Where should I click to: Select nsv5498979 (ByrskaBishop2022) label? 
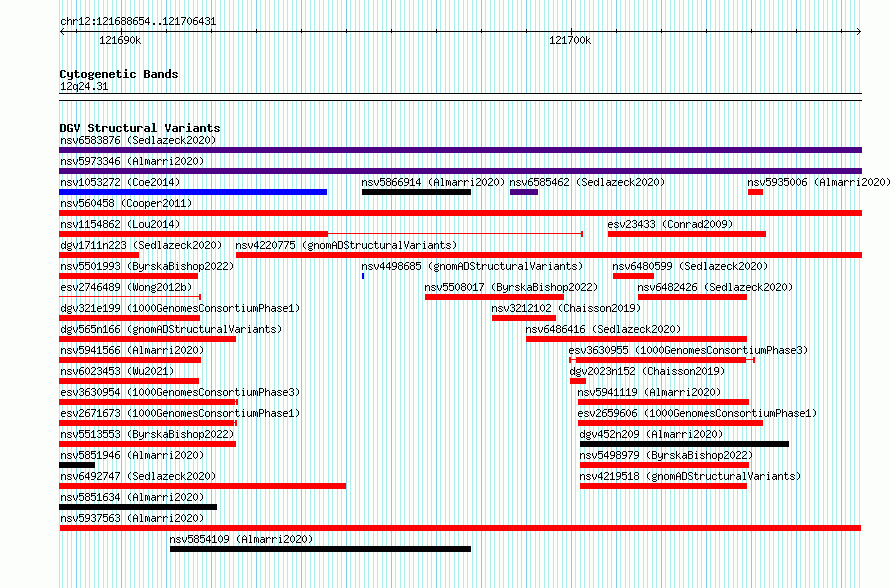point(666,455)
